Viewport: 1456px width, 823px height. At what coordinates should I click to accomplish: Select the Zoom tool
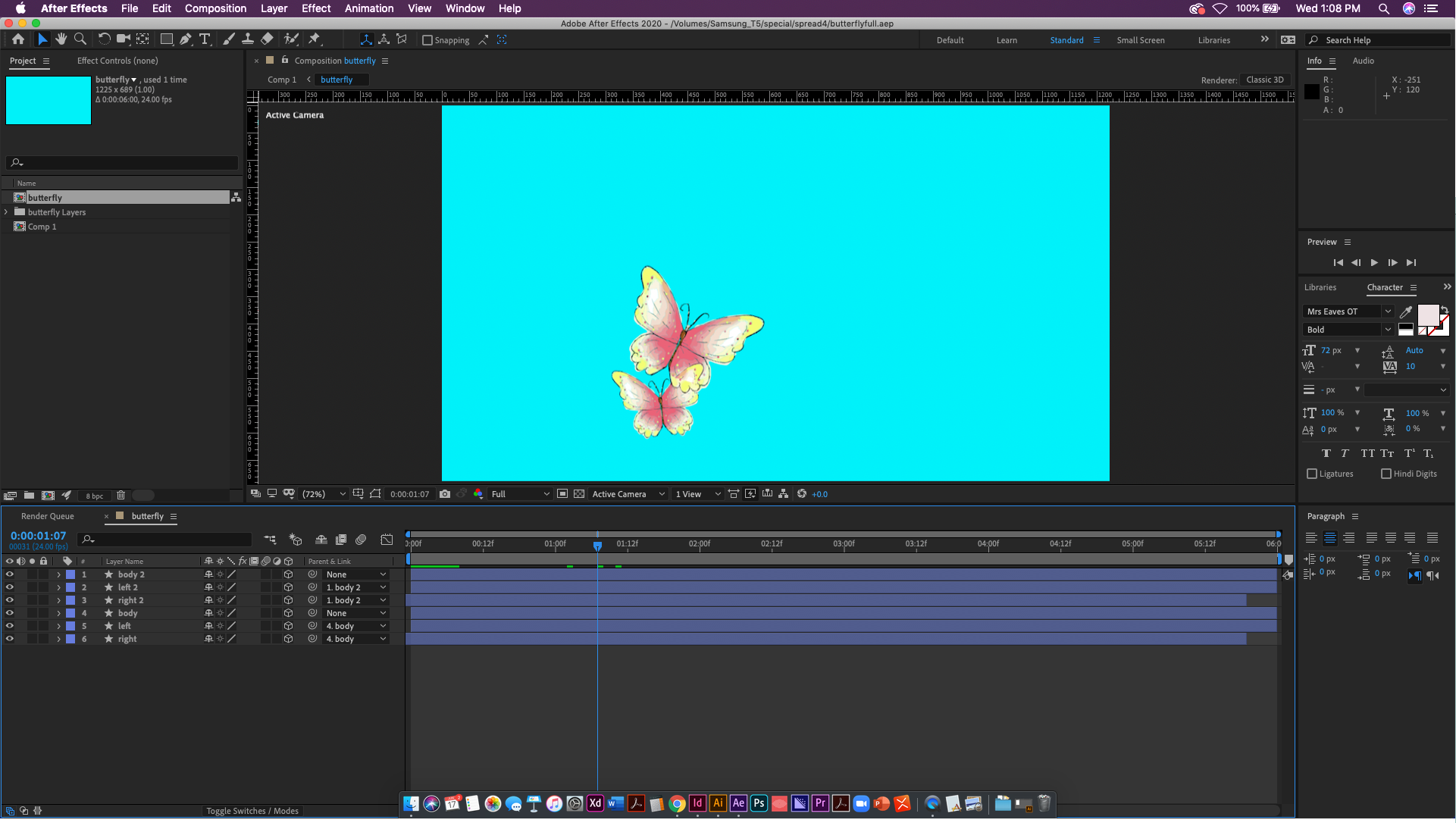tap(80, 39)
